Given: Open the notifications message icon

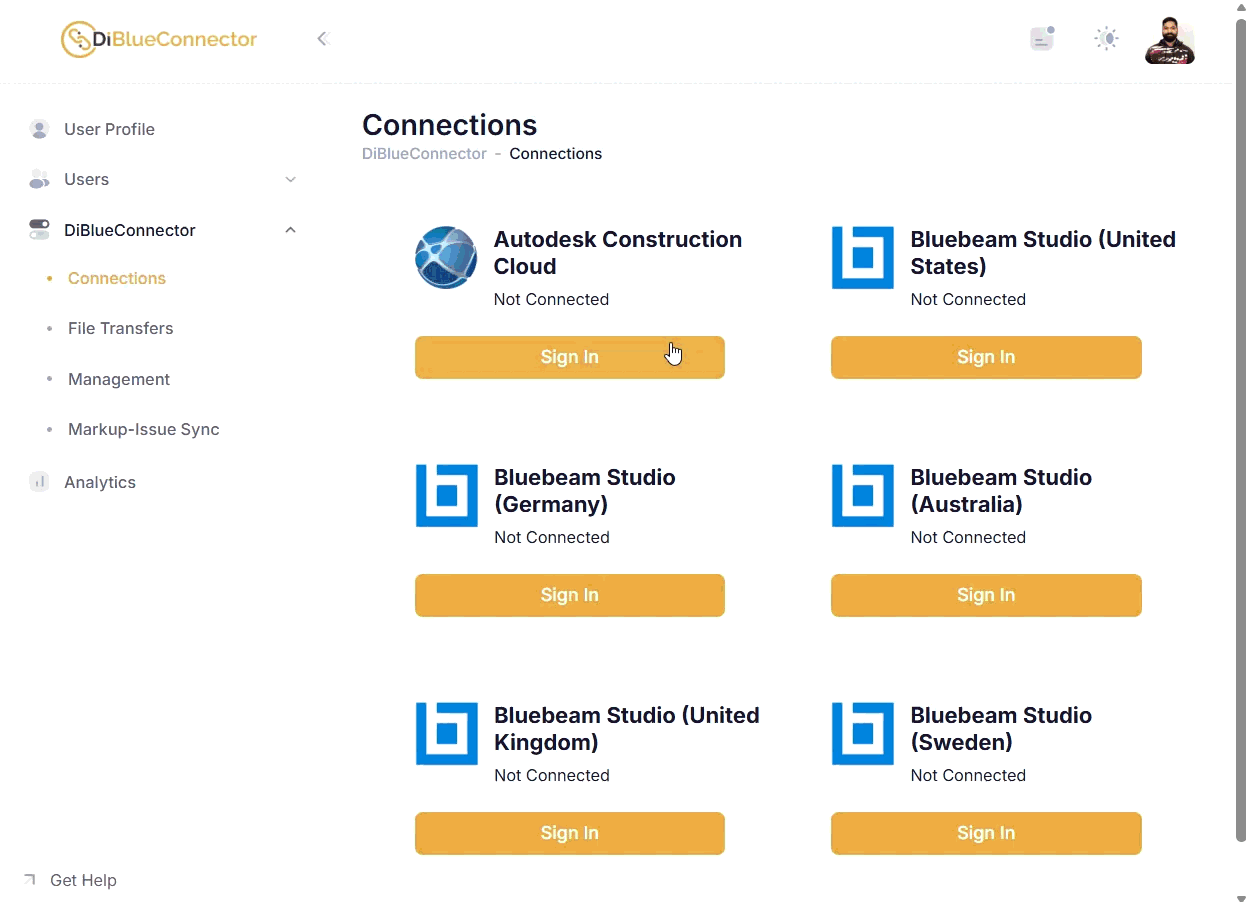Looking at the screenshot, I should click(x=1042, y=39).
